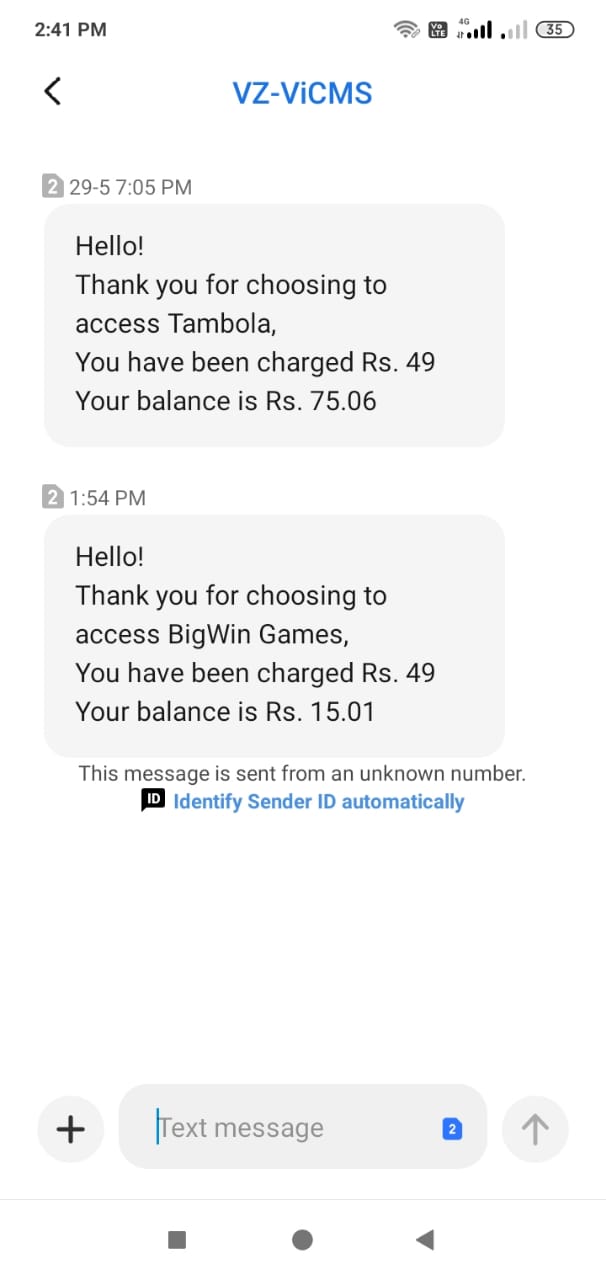Select the Tambola charge message bubble
The width and height of the screenshot is (606, 1280).
click(x=274, y=324)
